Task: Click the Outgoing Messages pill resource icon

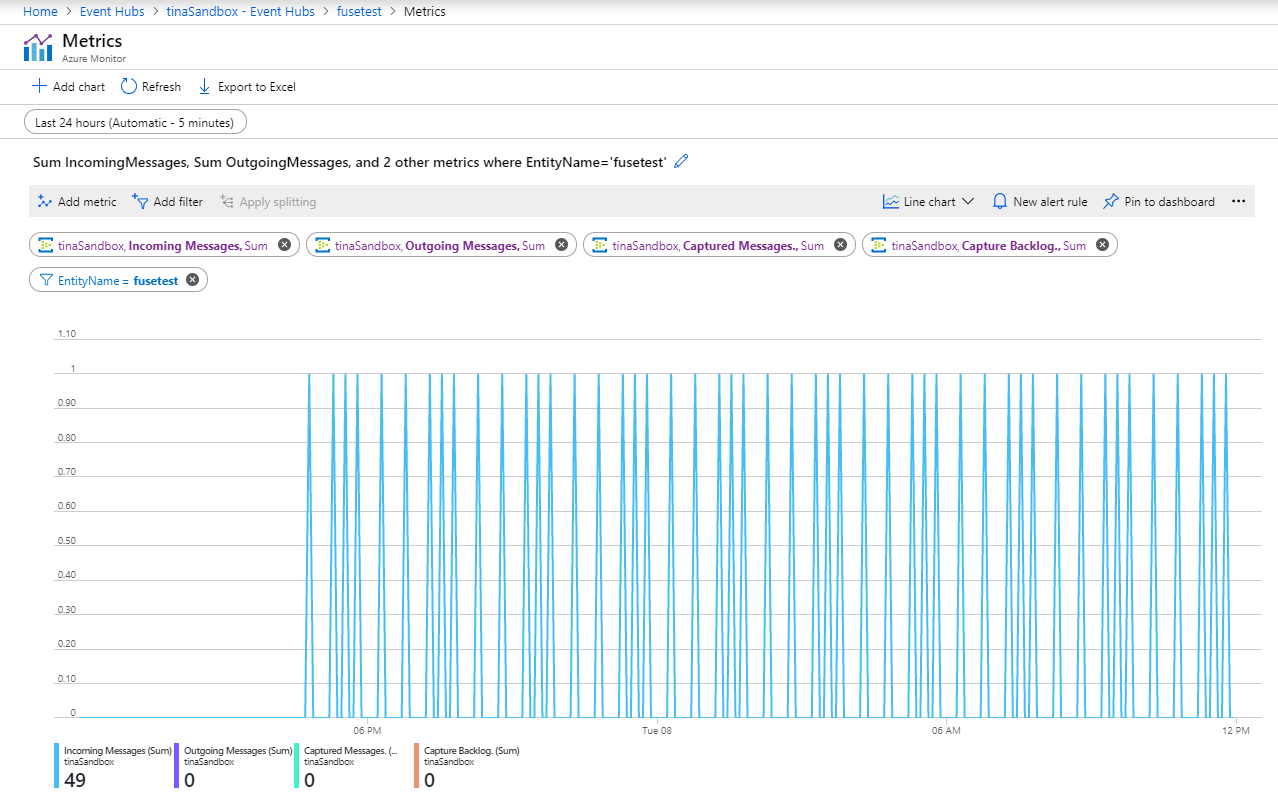Action: point(322,245)
